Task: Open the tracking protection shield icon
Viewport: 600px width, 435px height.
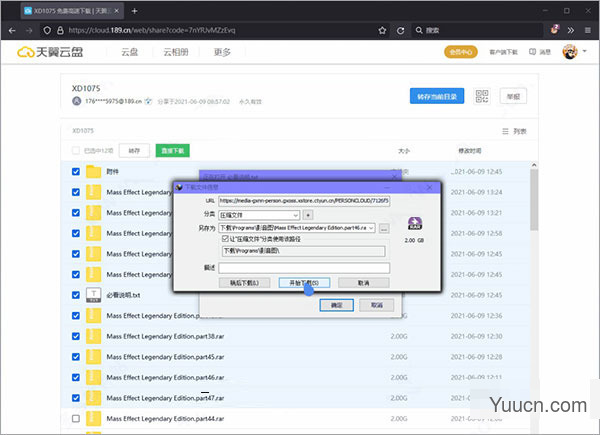Action: (47, 30)
